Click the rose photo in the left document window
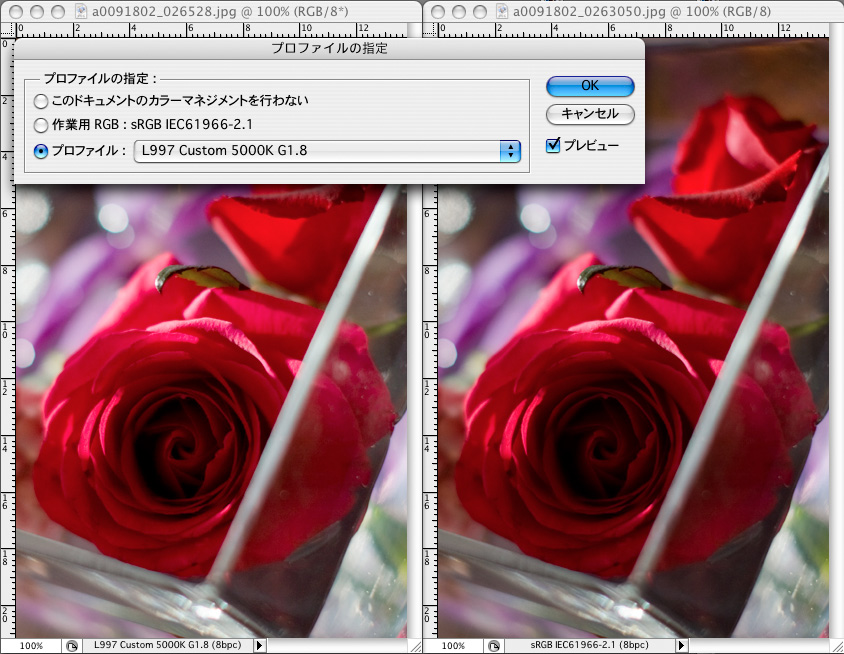The image size is (844, 654). click(211, 412)
